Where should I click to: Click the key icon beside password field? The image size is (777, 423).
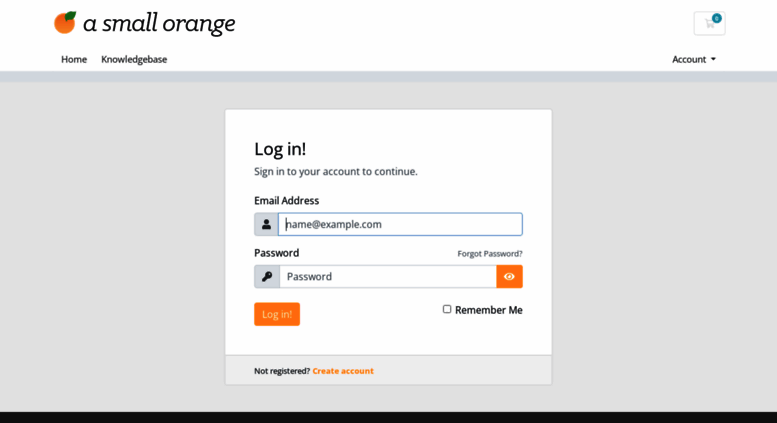[267, 276]
